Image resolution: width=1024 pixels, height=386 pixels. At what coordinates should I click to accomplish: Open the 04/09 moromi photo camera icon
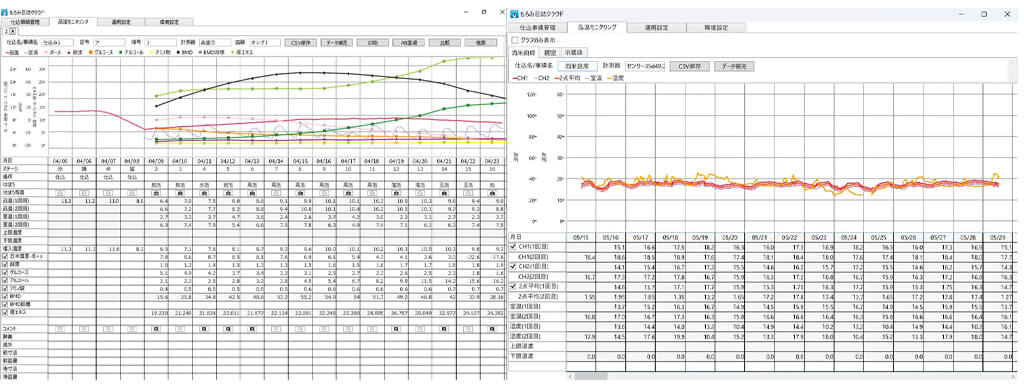coord(157,193)
